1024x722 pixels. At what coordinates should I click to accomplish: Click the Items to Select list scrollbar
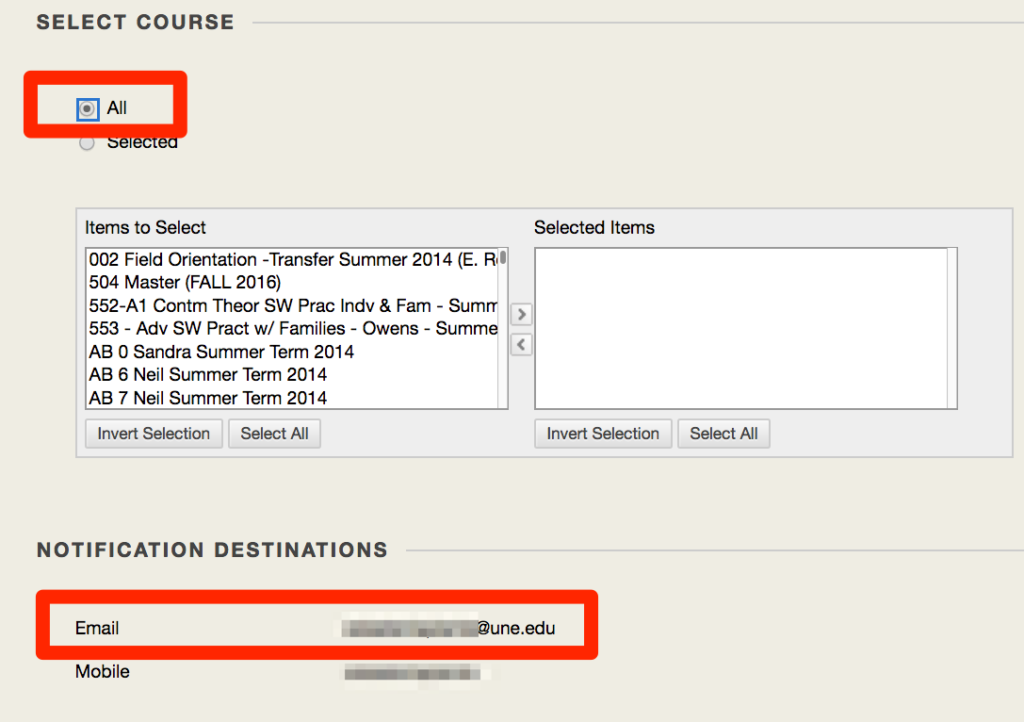tap(503, 328)
